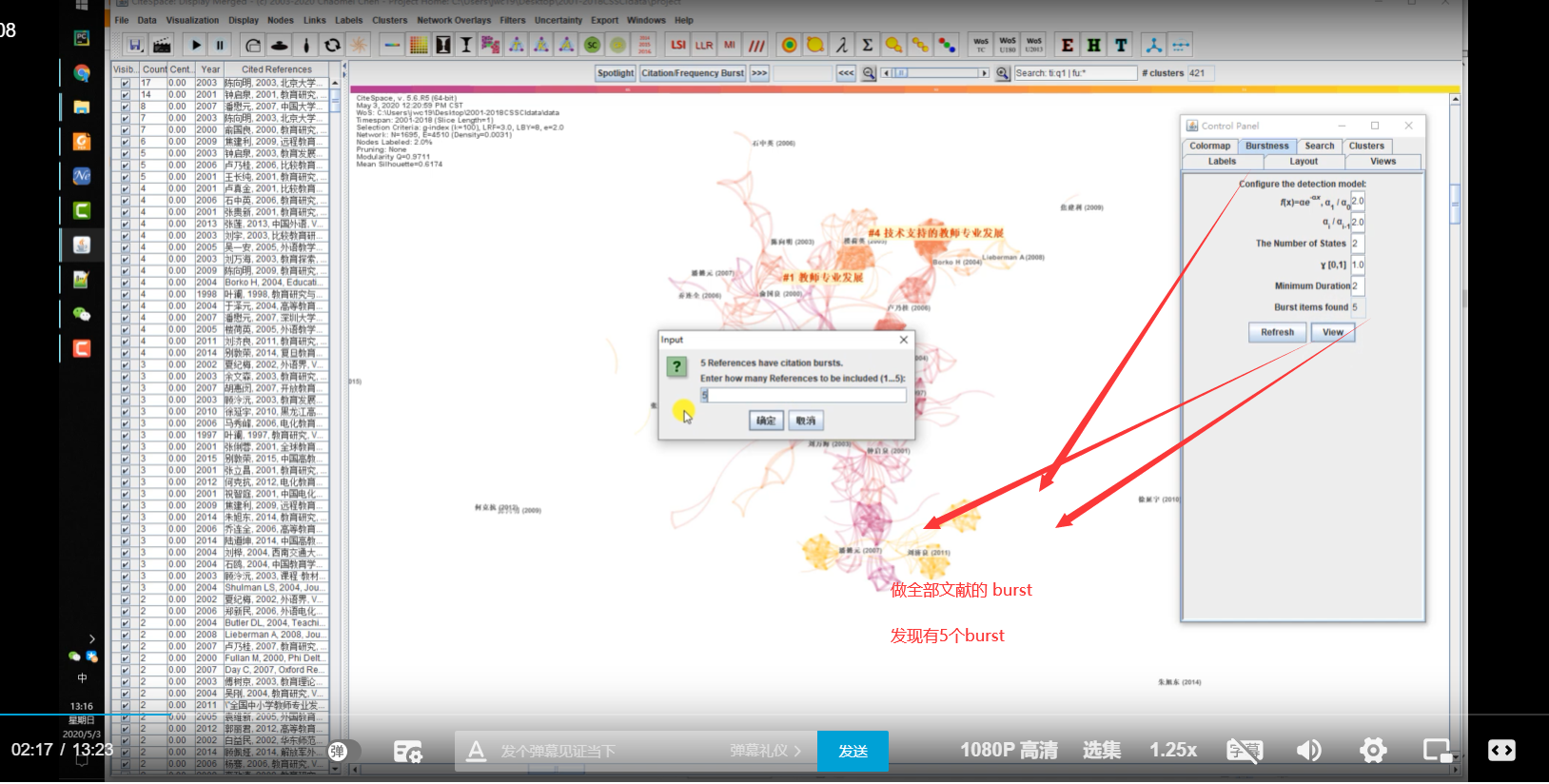The image size is (1549, 784).
Task: Open 1.25x playback speed selector
Action: (1173, 751)
